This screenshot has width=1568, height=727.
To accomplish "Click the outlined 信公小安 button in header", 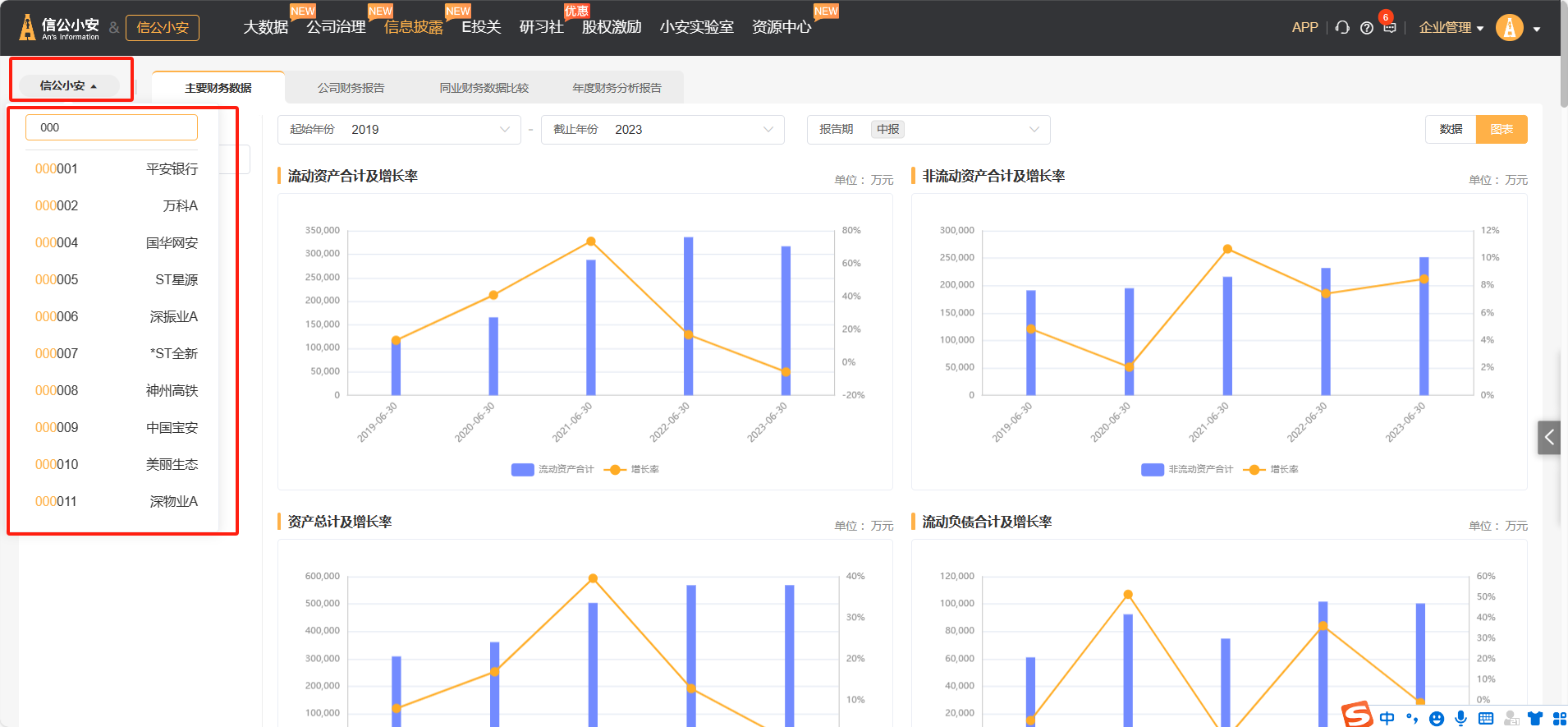I will [x=163, y=27].
